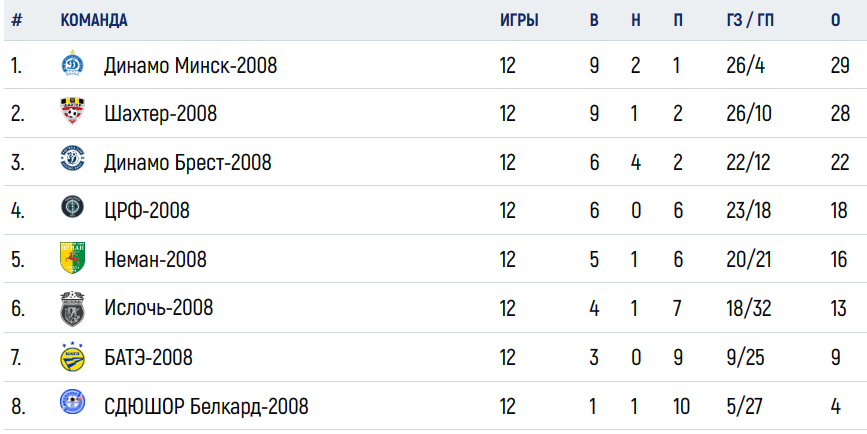Viewport: 867px width, 434px height.
Task: Open the Динамо Брест-2008 logo
Action: 72,159
